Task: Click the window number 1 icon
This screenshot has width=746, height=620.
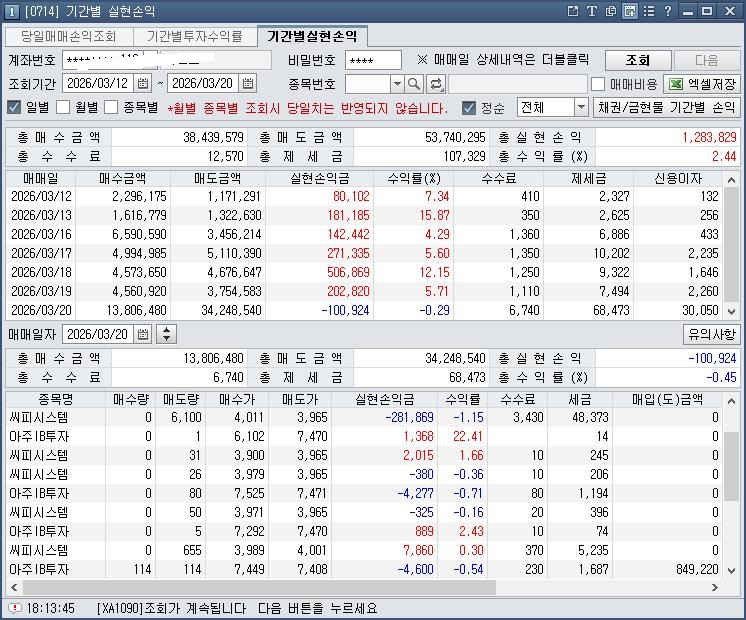Action: coord(12,11)
